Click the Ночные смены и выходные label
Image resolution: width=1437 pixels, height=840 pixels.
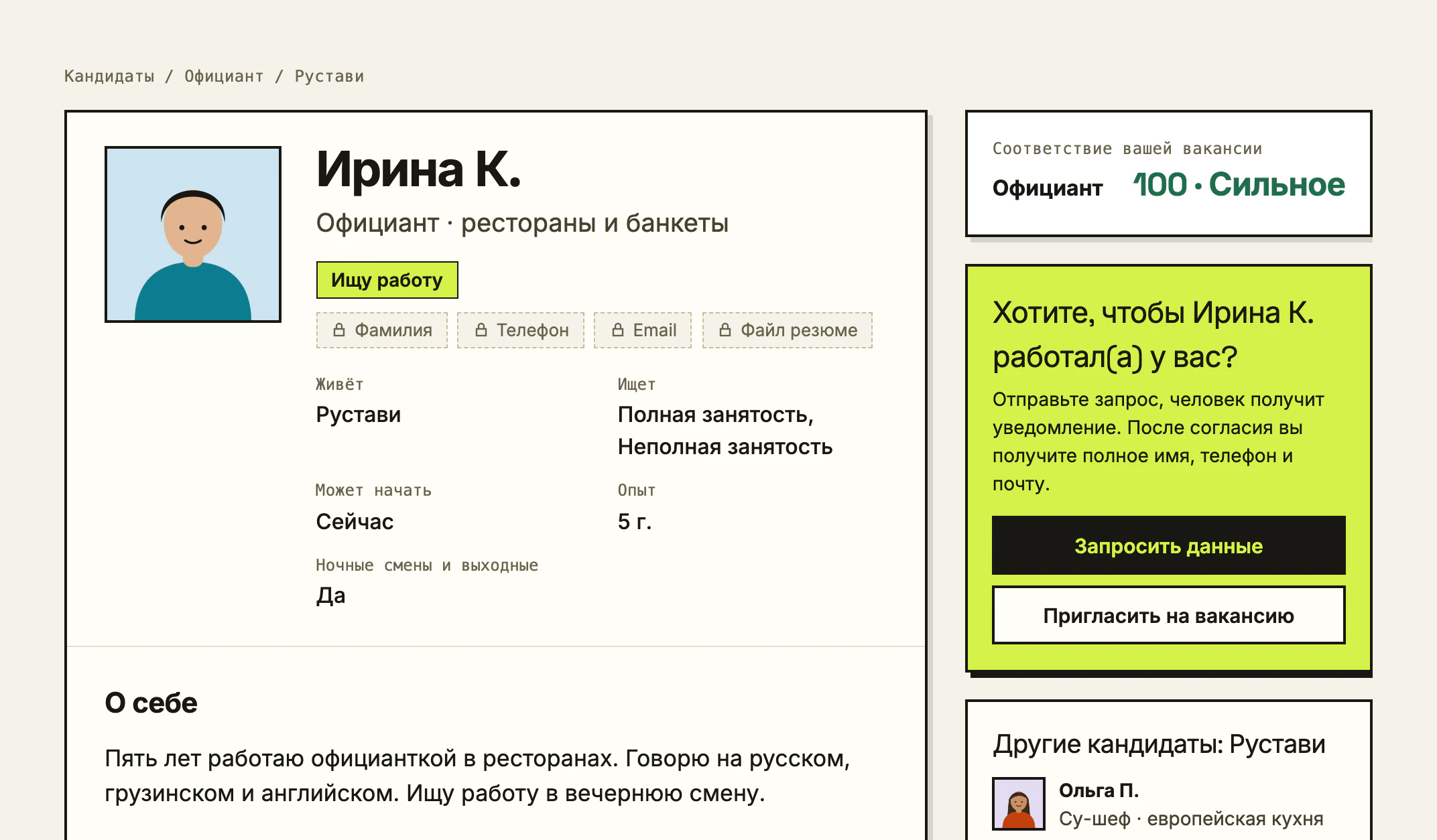tap(427, 565)
